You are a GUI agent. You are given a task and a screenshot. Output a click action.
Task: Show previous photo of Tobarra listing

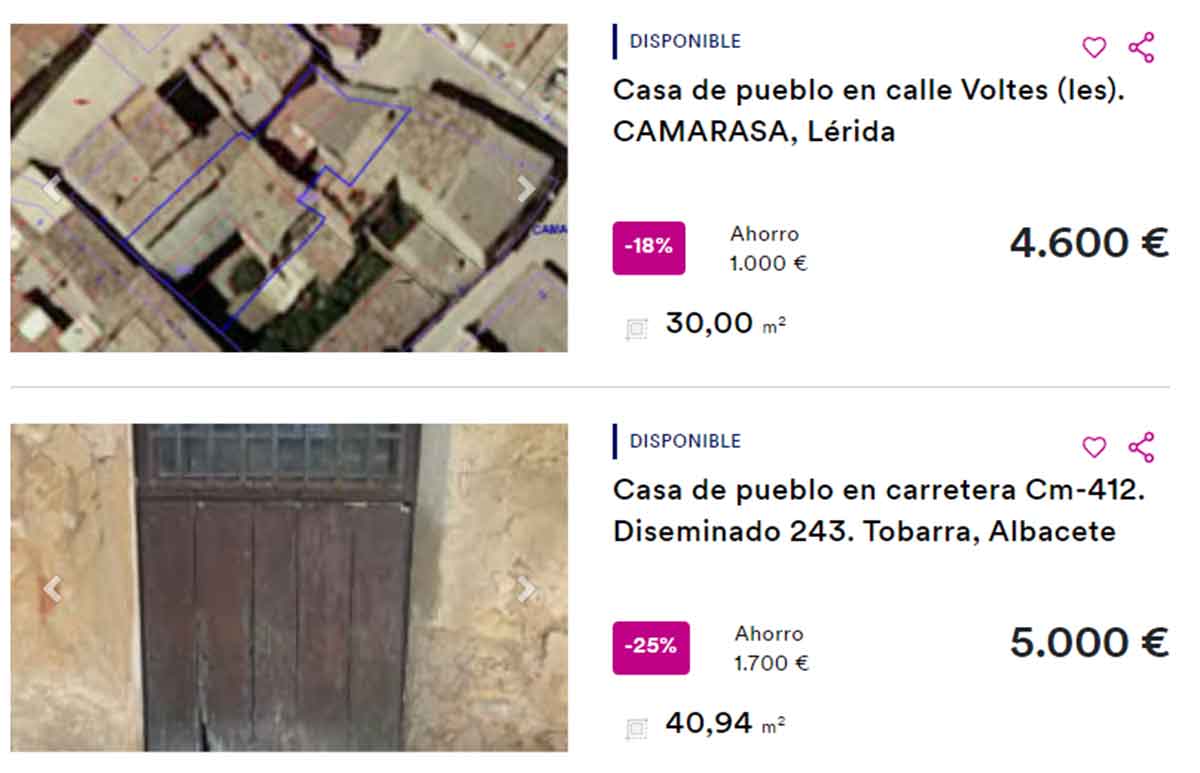click(52, 589)
